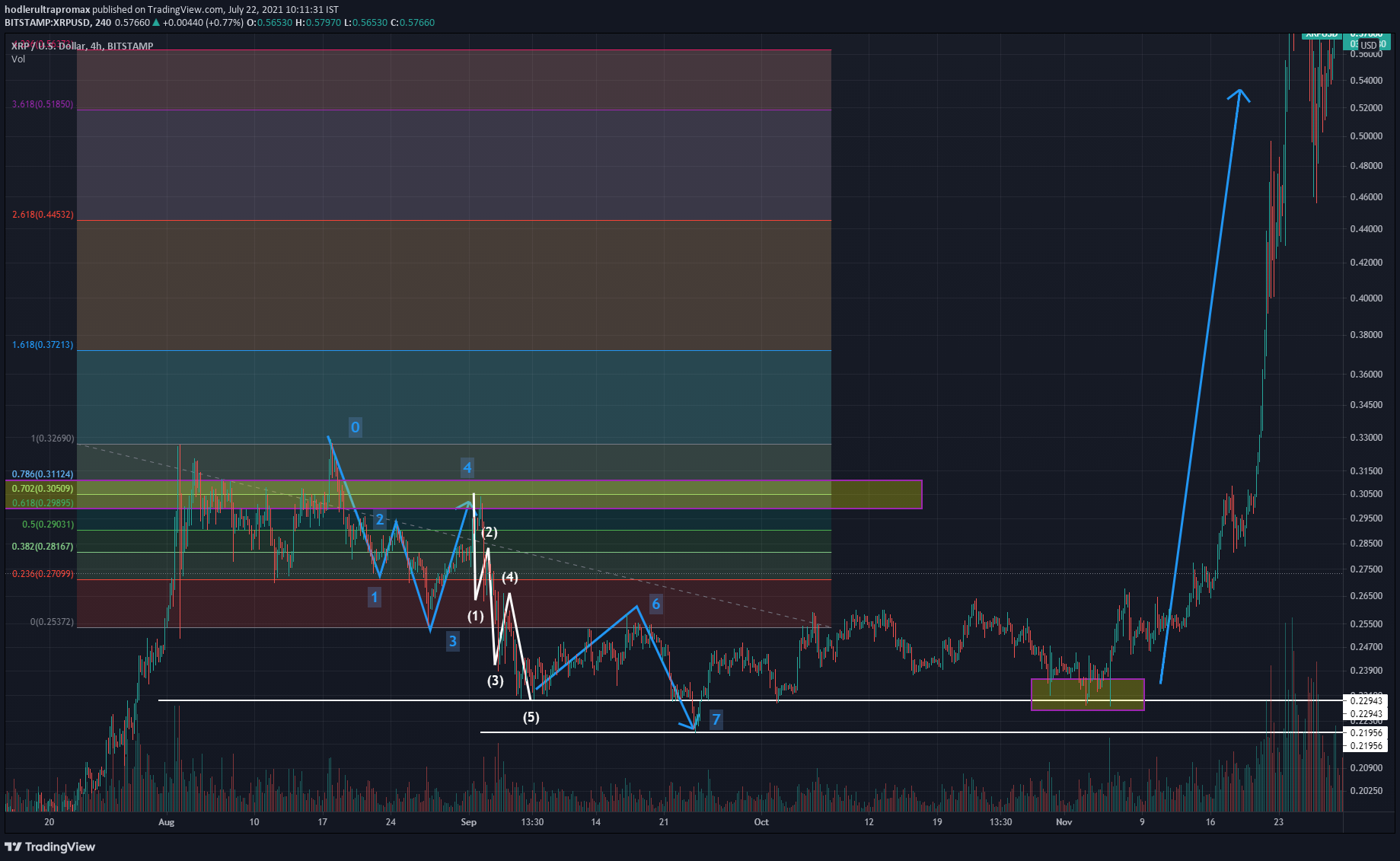Click the Oct label on the time axis
1400x861 pixels.
tap(761, 822)
